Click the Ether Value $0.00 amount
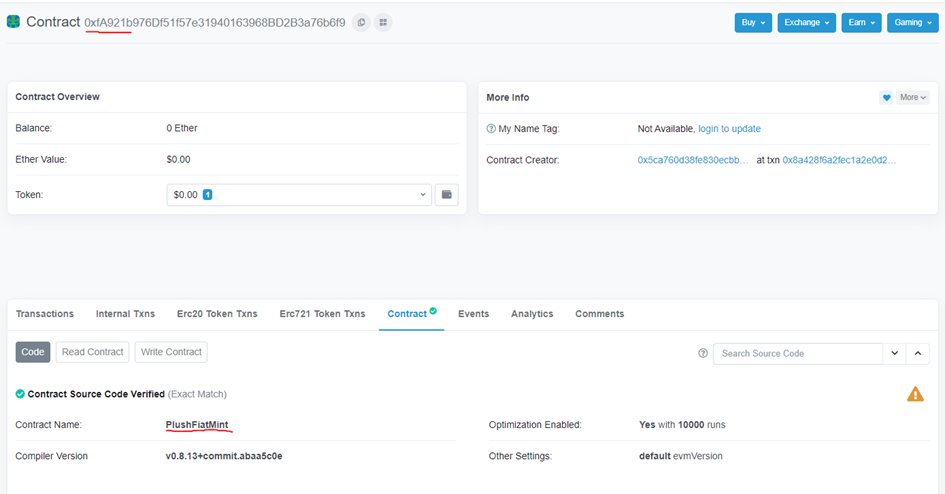945x494 pixels. [x=178, y=160]
